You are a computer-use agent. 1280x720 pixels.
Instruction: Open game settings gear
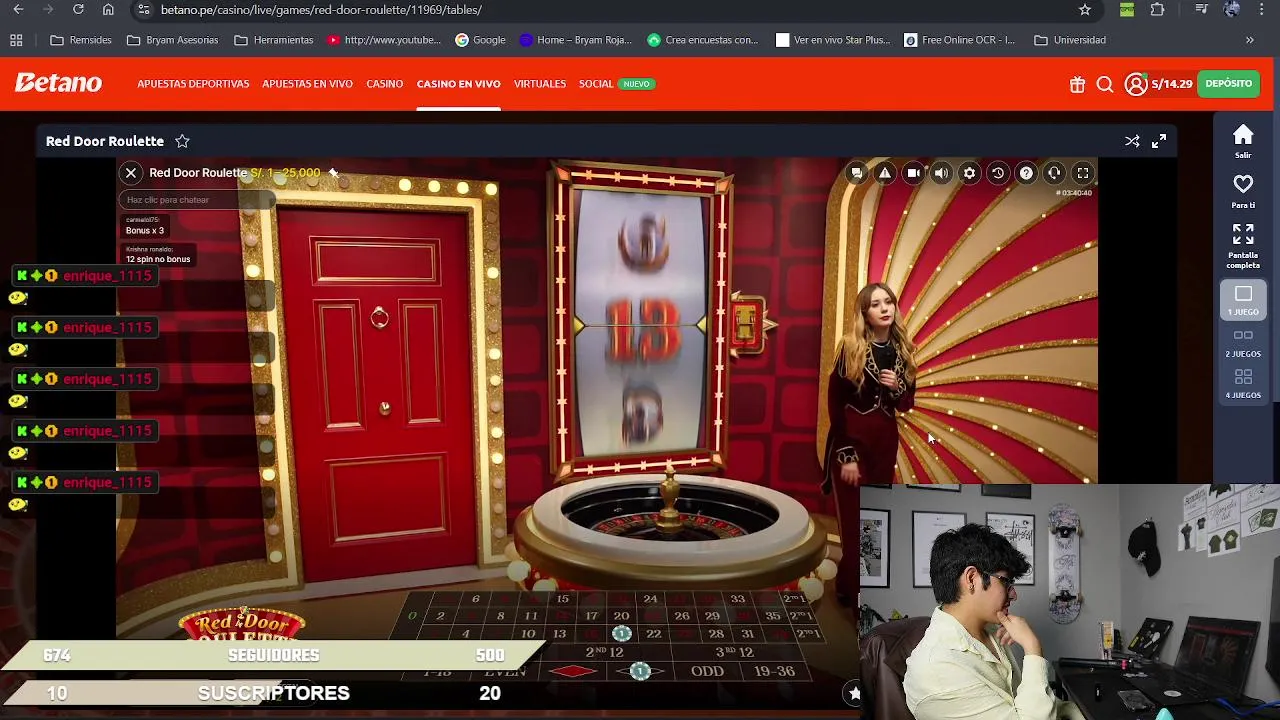[969, 173]
